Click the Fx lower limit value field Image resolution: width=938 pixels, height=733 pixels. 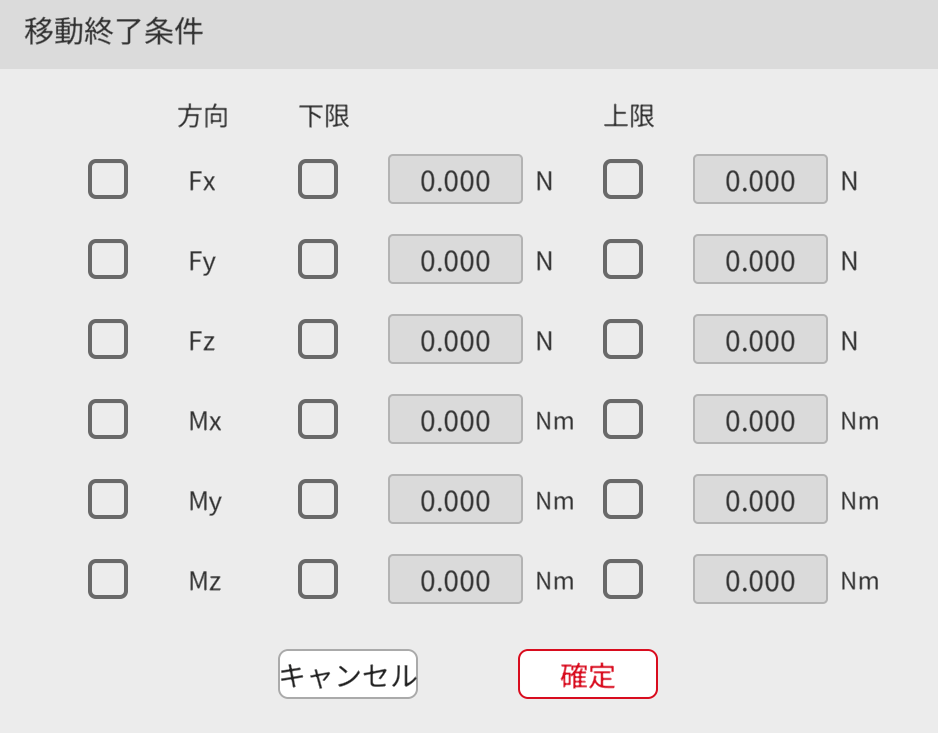pos(455,180)
